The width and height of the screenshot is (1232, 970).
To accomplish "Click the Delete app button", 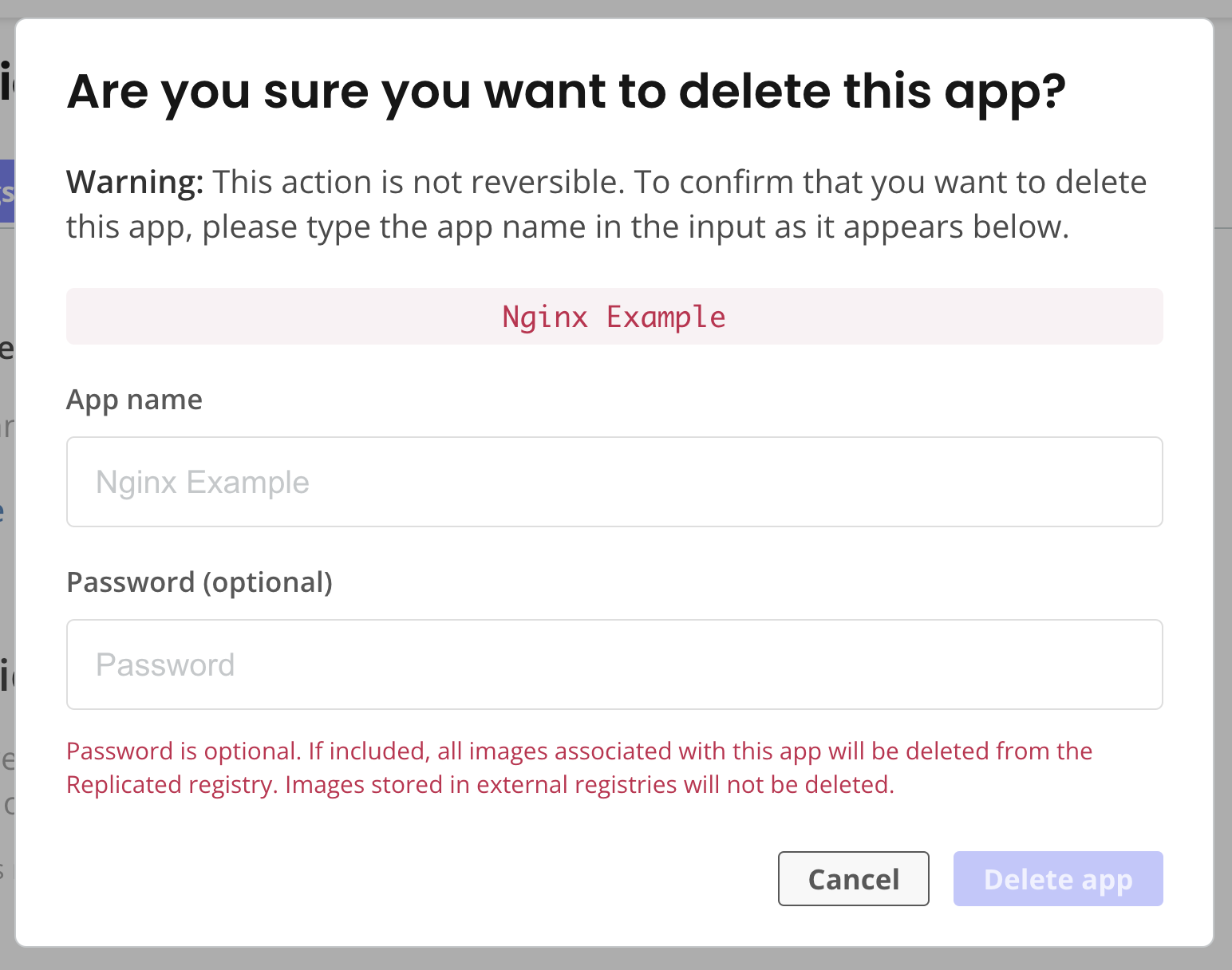I will point(1058,878).
